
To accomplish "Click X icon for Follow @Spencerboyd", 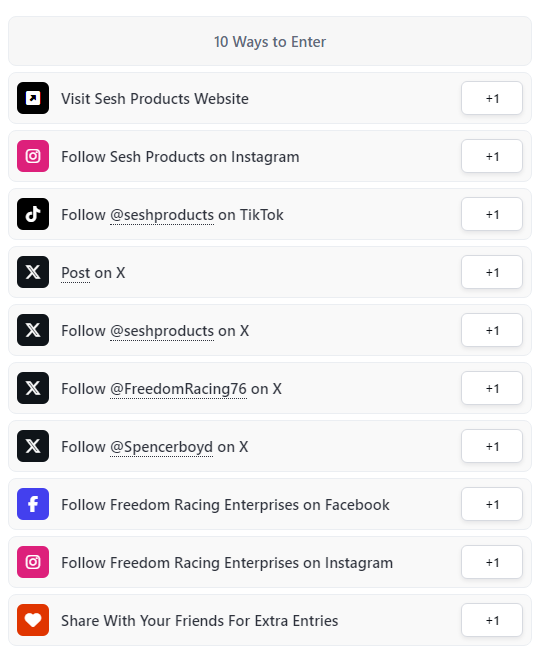I will (33, 446).
